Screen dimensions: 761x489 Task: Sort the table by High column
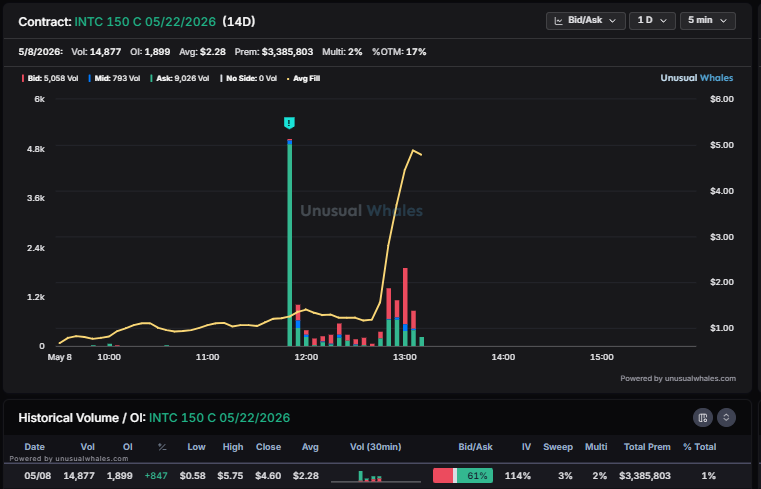233,447
